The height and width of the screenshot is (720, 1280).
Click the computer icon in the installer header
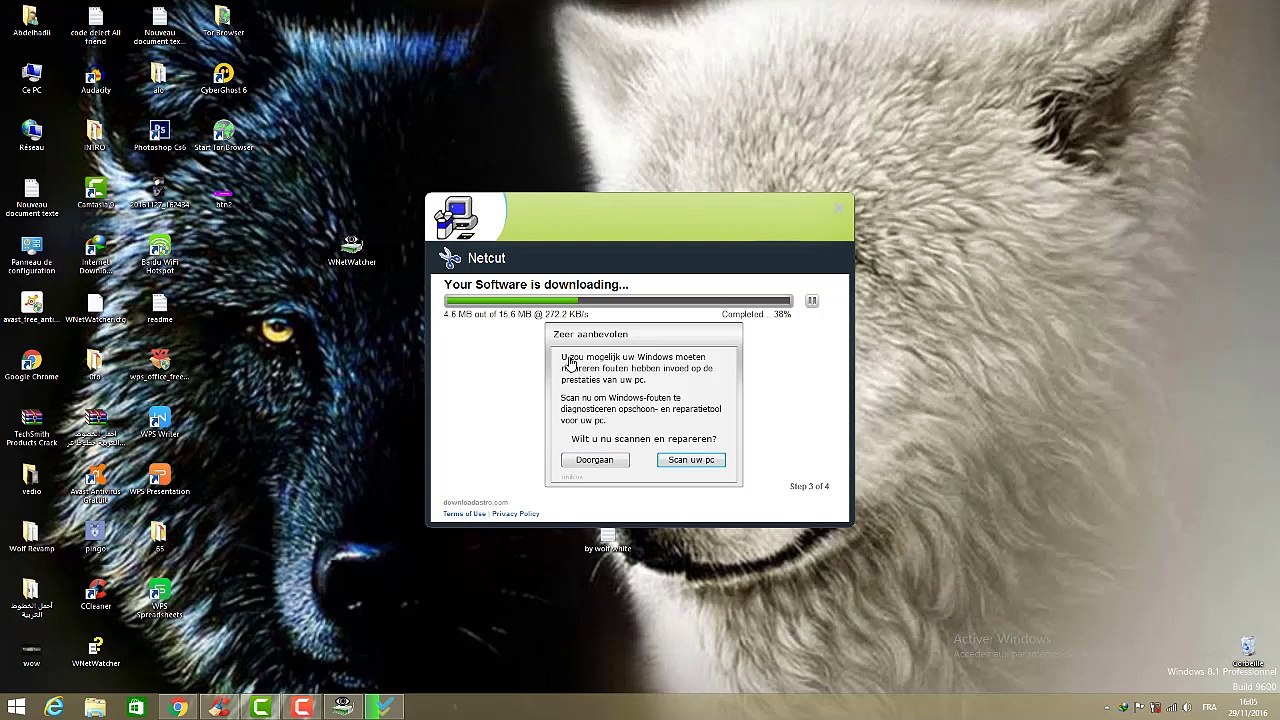pos(457,218)
